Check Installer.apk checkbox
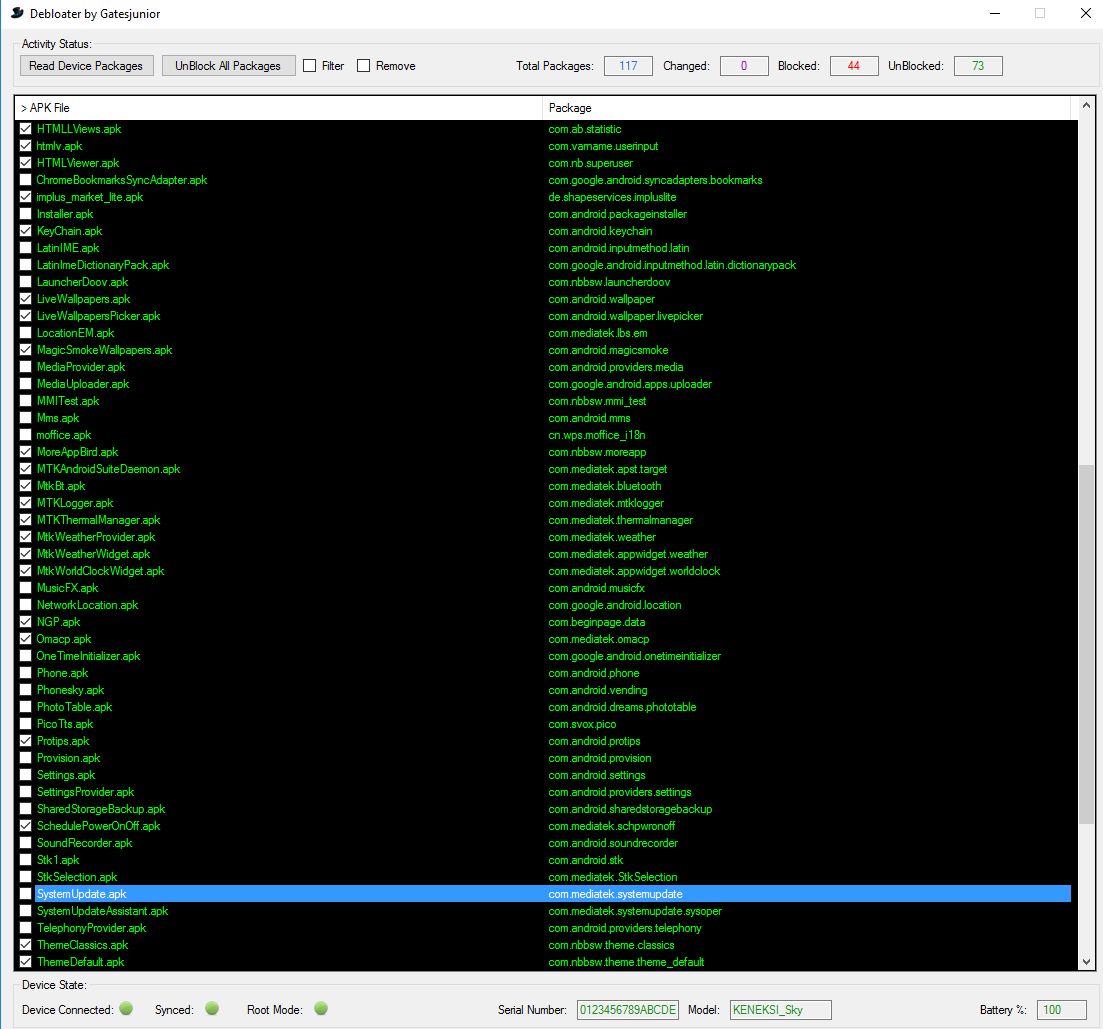This screenshot has width=1103, height=1029. 25,214
